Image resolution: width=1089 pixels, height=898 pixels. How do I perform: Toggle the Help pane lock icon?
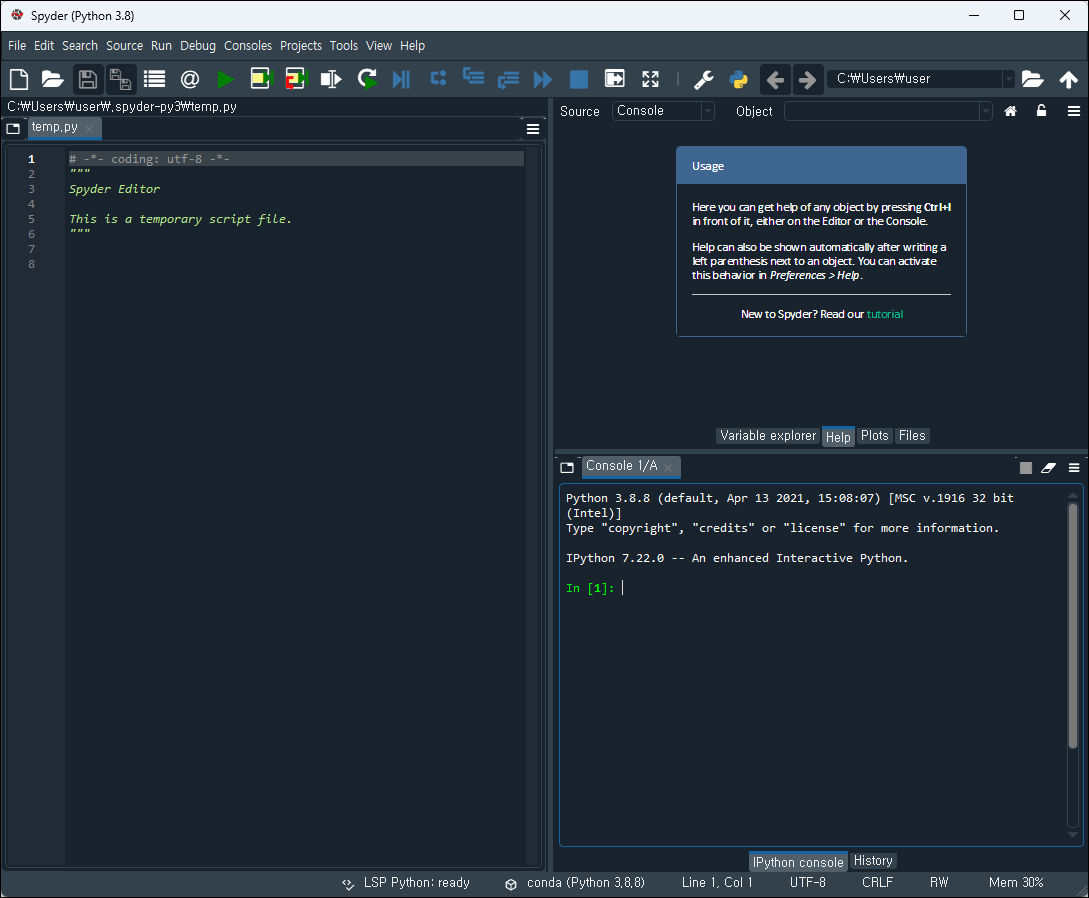(x=1041, y=110)
